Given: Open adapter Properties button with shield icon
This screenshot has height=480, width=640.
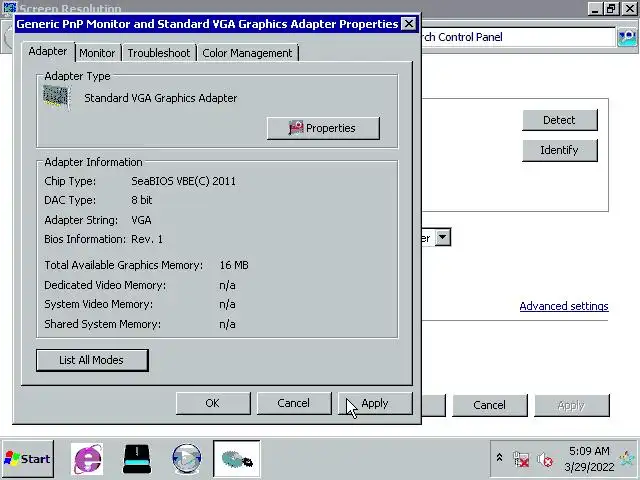Looking at the screenshot, I should click(323, 128).
